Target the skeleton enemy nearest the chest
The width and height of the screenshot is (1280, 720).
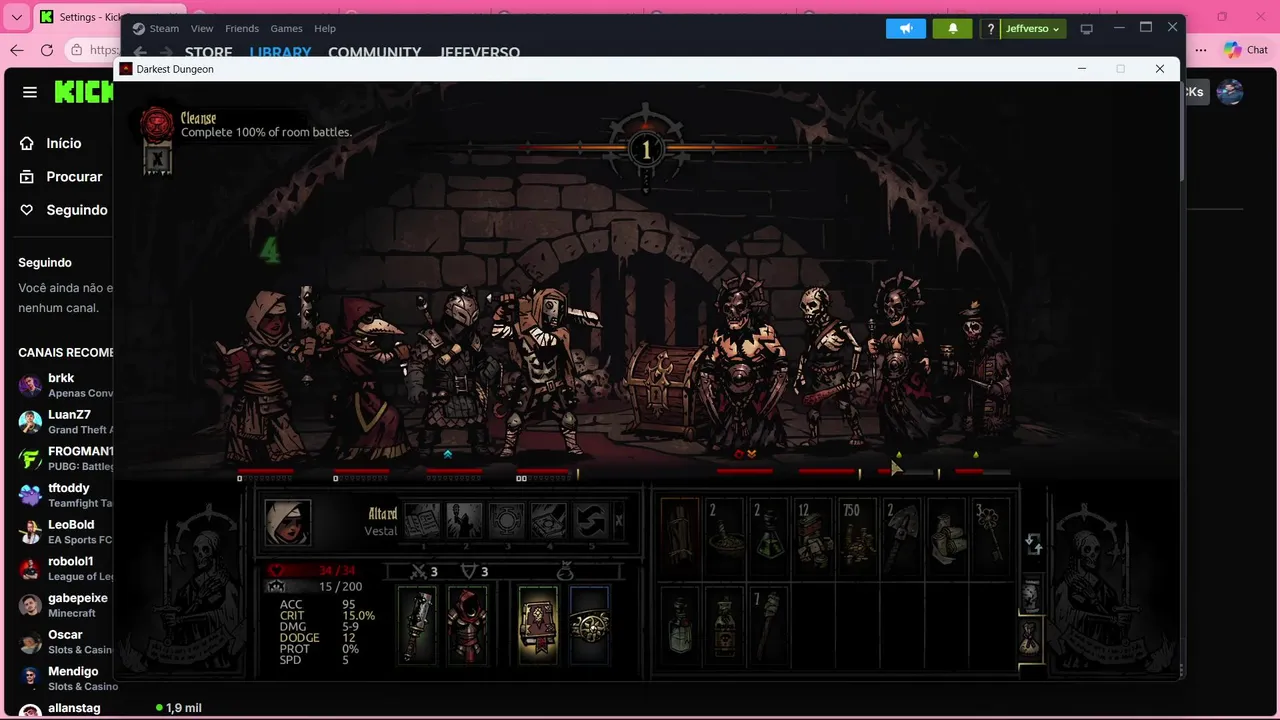742,365
